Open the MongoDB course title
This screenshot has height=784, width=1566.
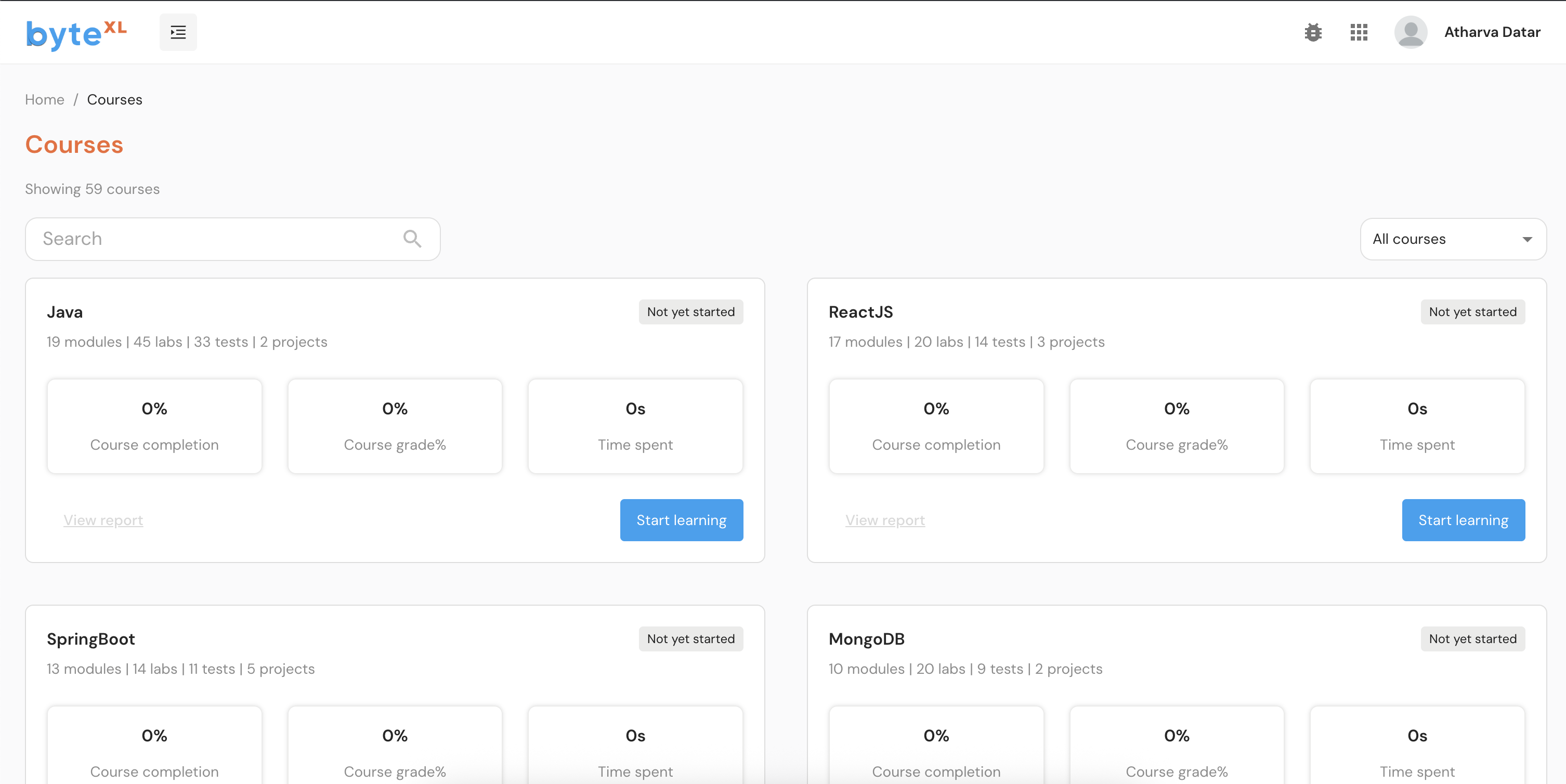866,639
